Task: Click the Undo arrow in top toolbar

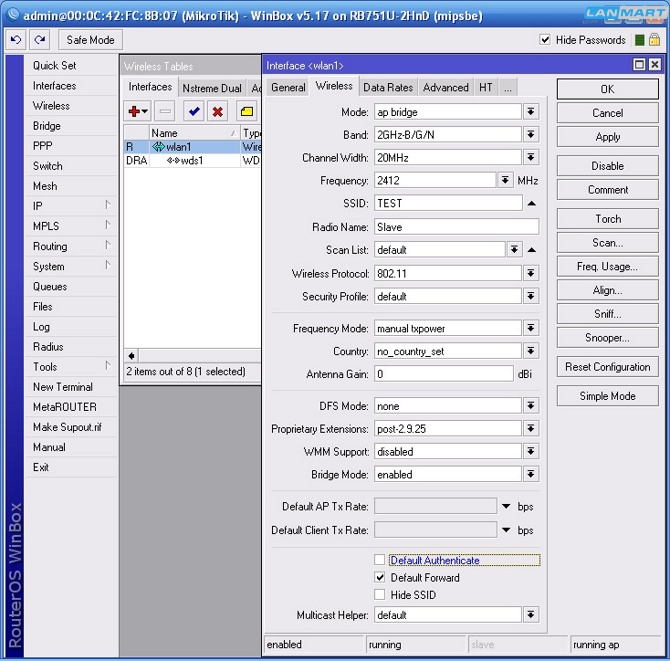Action: click(15, 40)
